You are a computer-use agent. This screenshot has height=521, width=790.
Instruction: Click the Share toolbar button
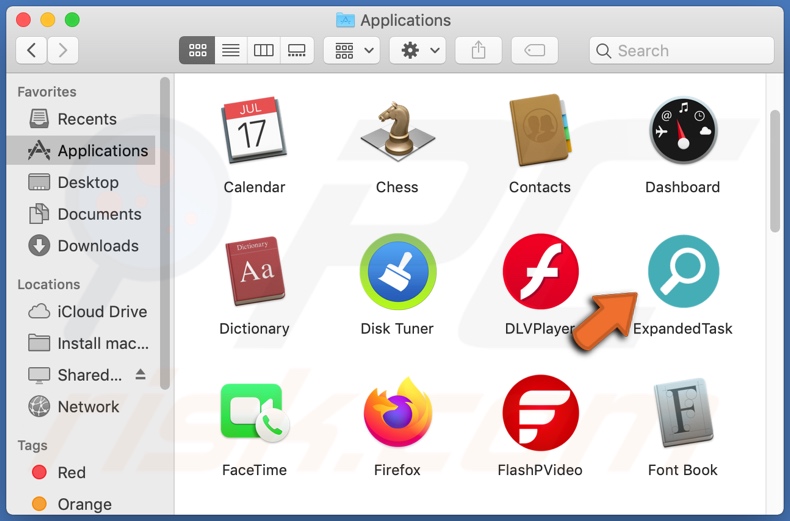point(479,50)
